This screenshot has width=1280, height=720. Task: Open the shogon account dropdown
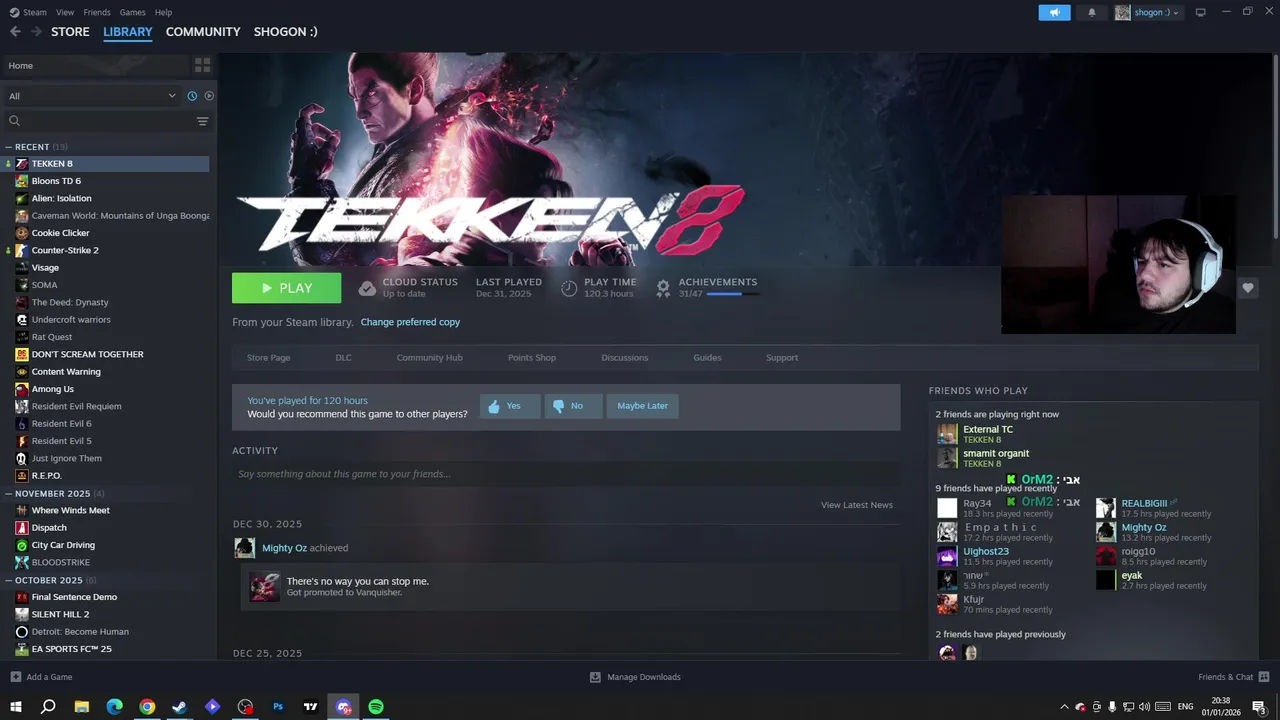tap(1148, 12)
